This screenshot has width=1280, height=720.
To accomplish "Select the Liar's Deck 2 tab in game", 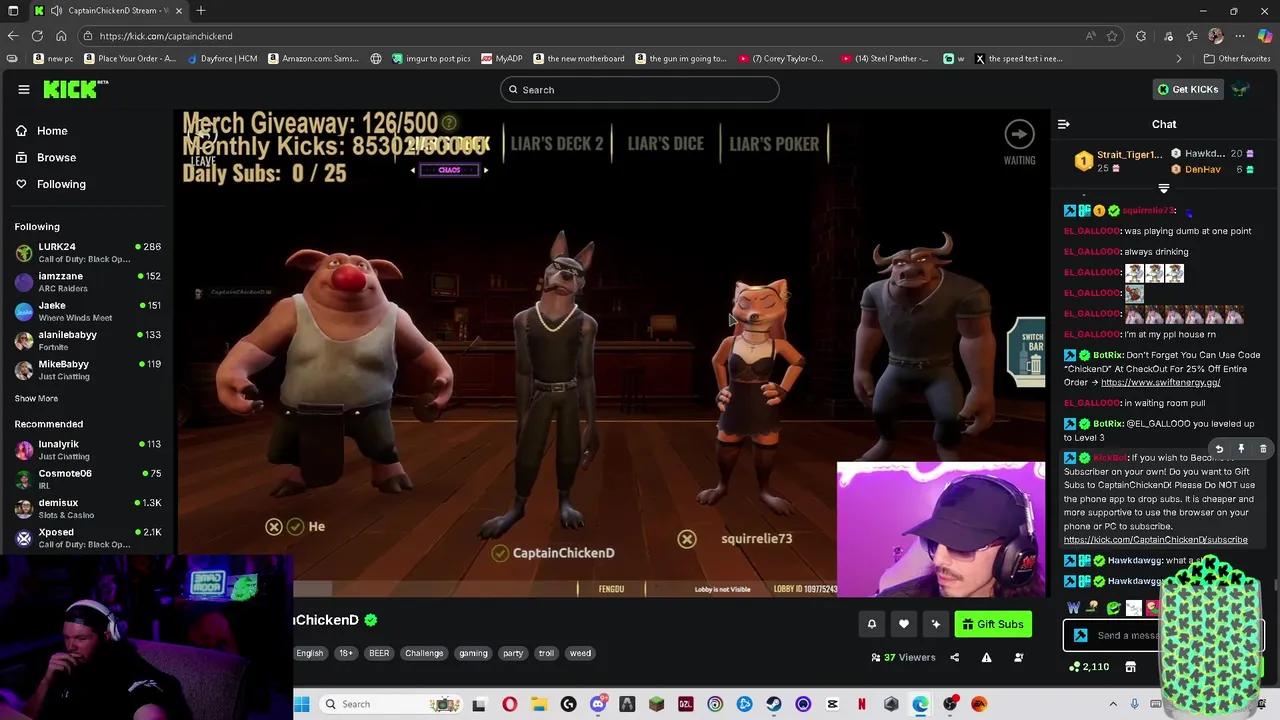I will tap(557, 144).
